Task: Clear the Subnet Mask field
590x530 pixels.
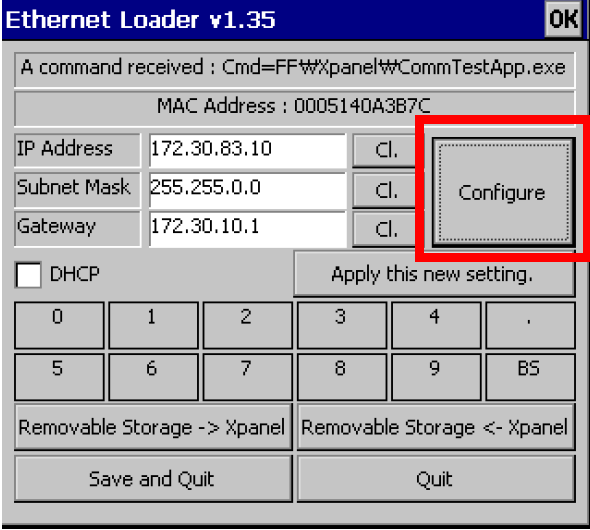Action: coord(386,190)
